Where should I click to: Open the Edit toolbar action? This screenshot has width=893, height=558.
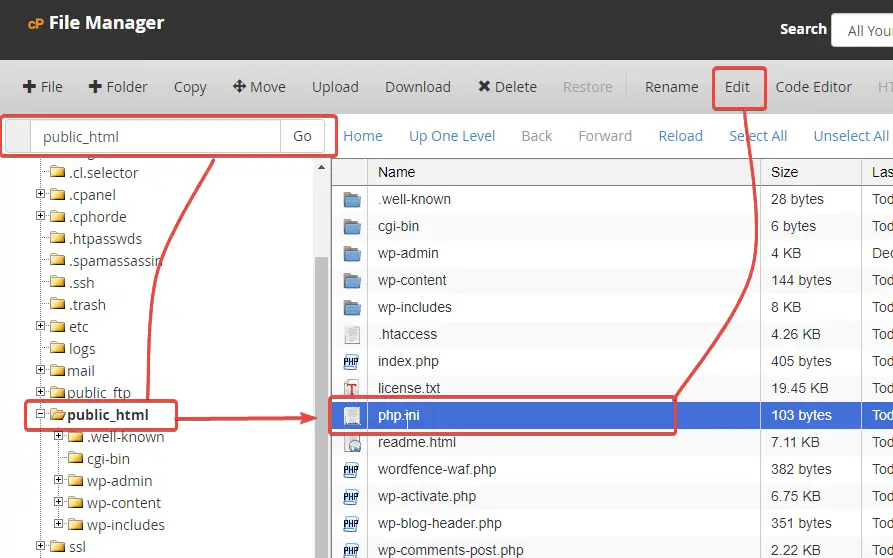[738, 87]
